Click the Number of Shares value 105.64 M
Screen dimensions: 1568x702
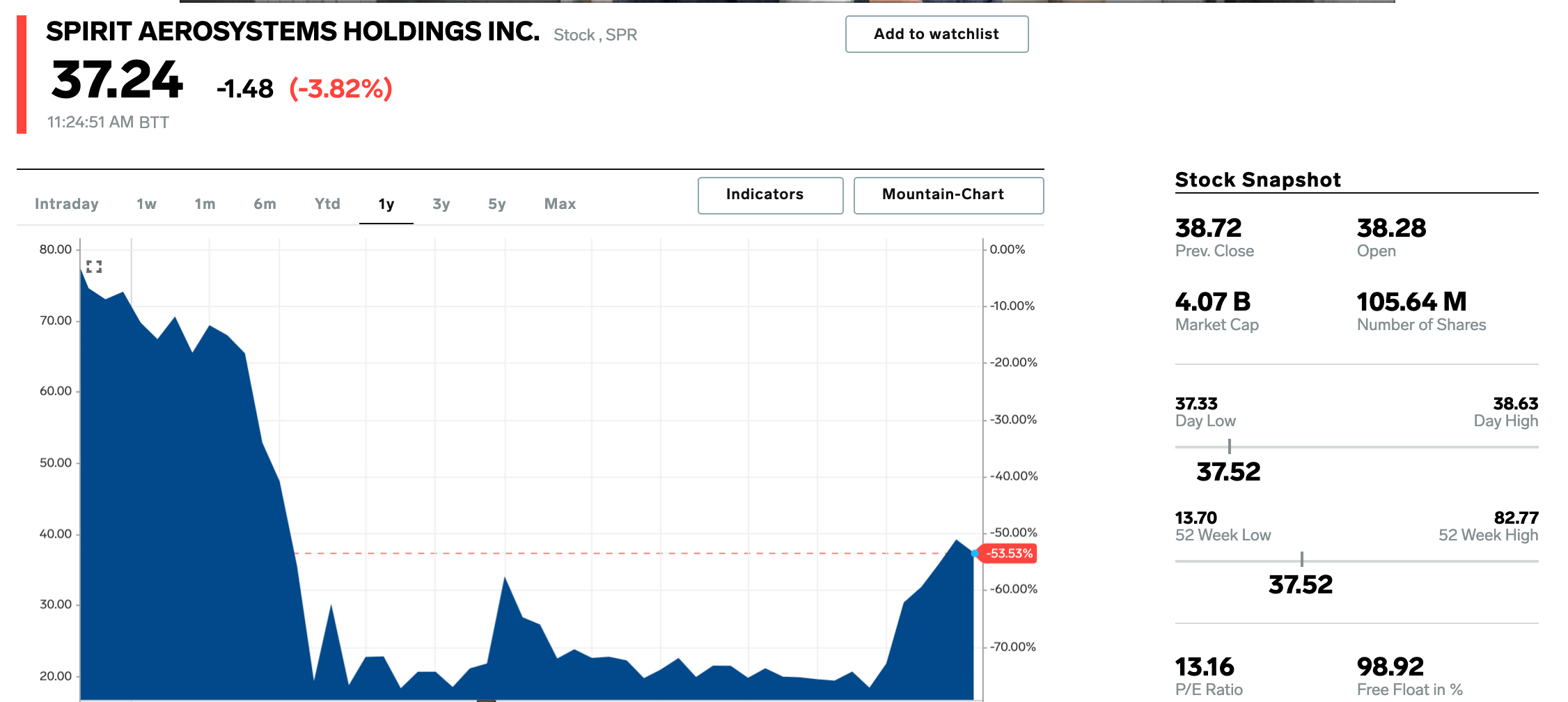point(1412,302)
